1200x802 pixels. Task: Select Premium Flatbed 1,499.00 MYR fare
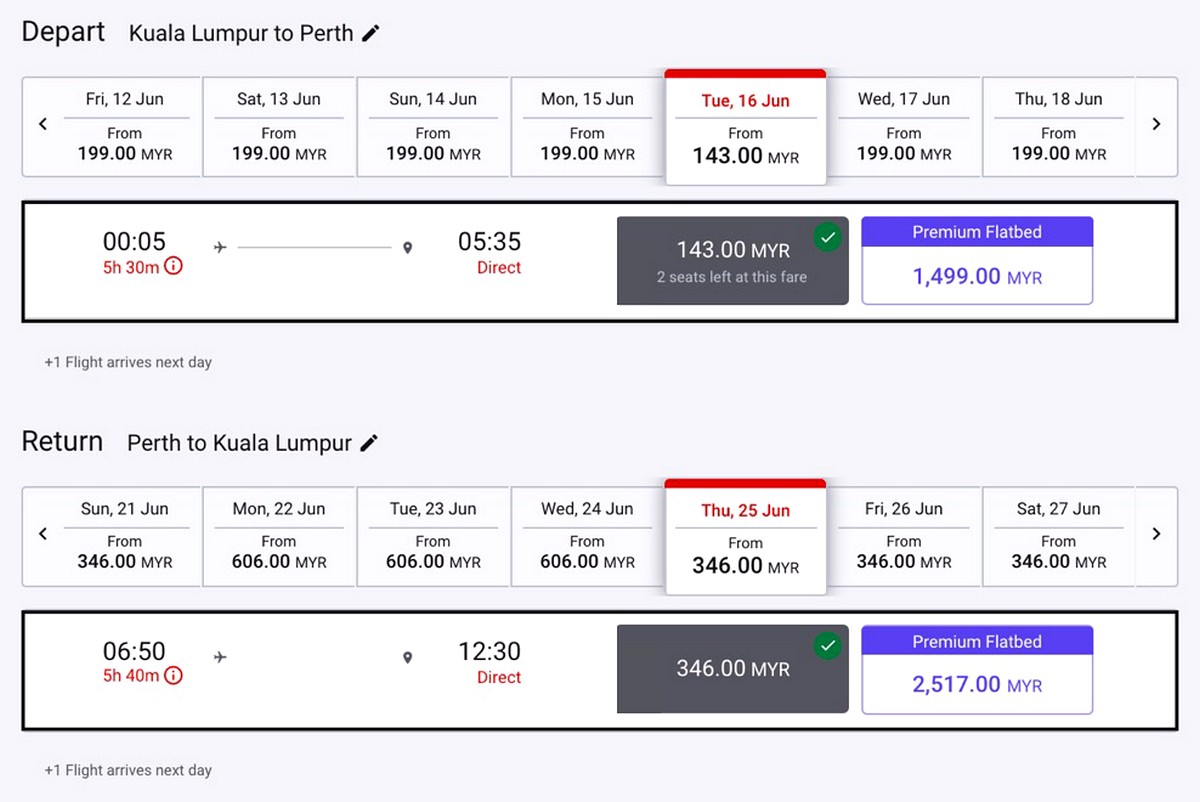[977, 260]
